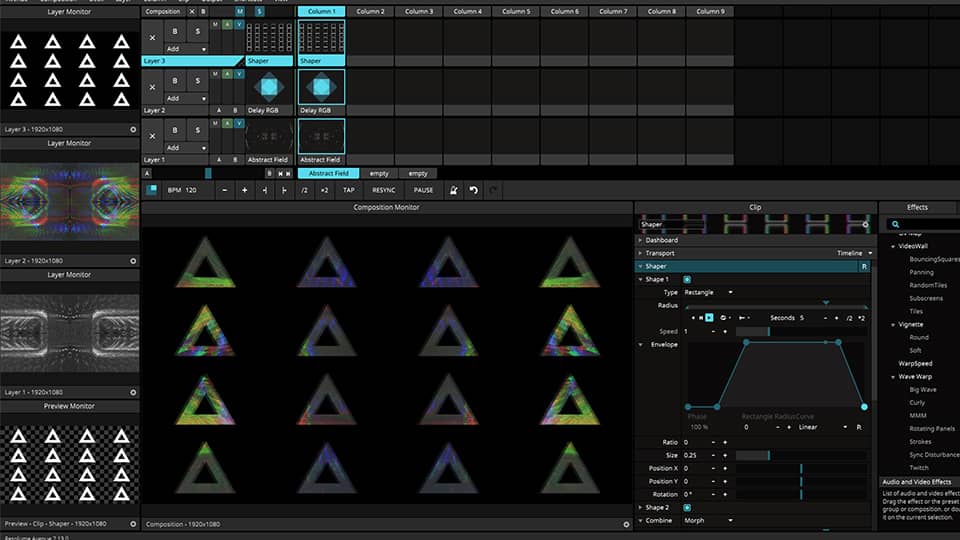The height and width of the screenshot is (540, 960).
Task: Click the RESYNC button
Action: coord(384,190)
